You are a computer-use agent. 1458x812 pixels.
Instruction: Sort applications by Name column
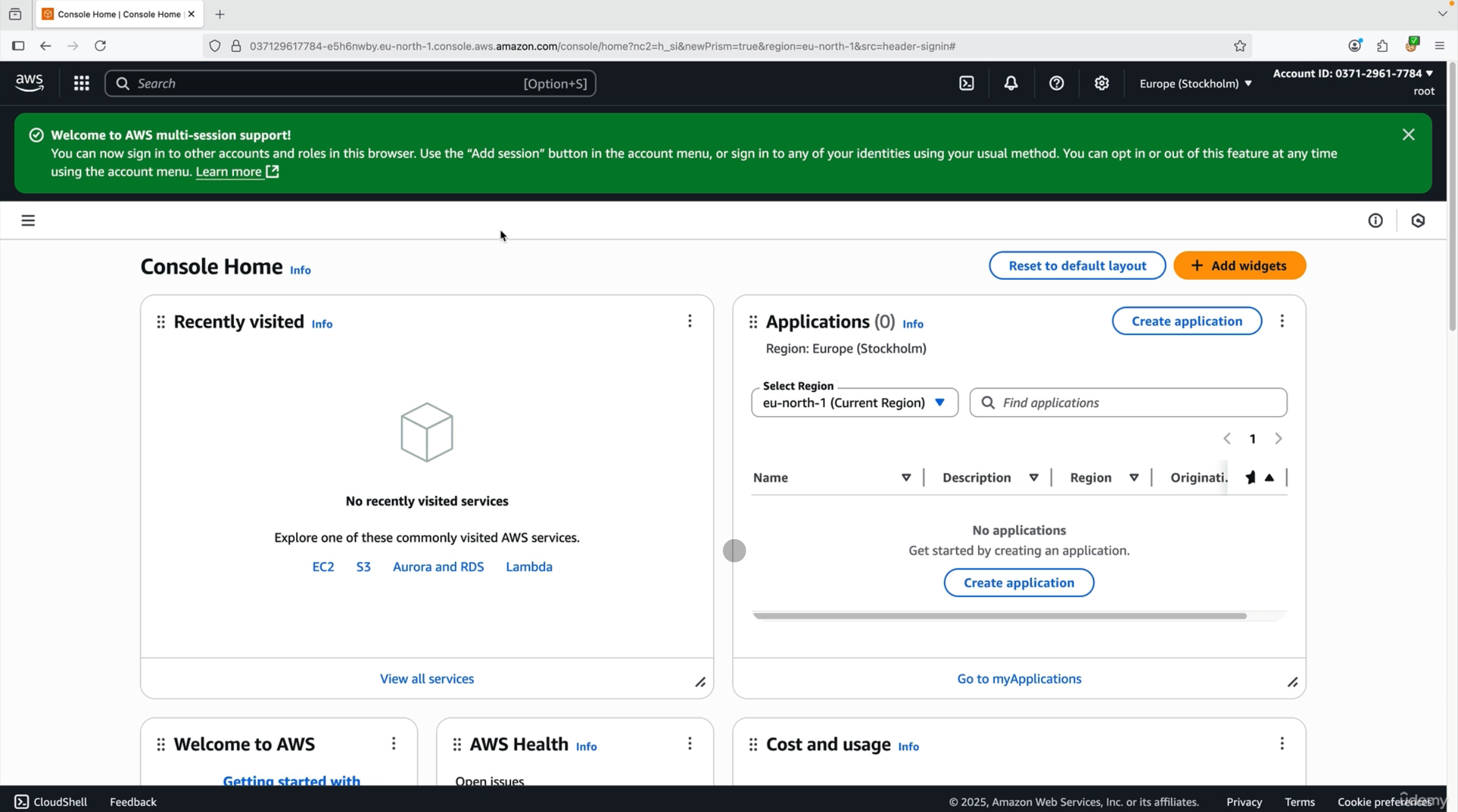[906, 477]
